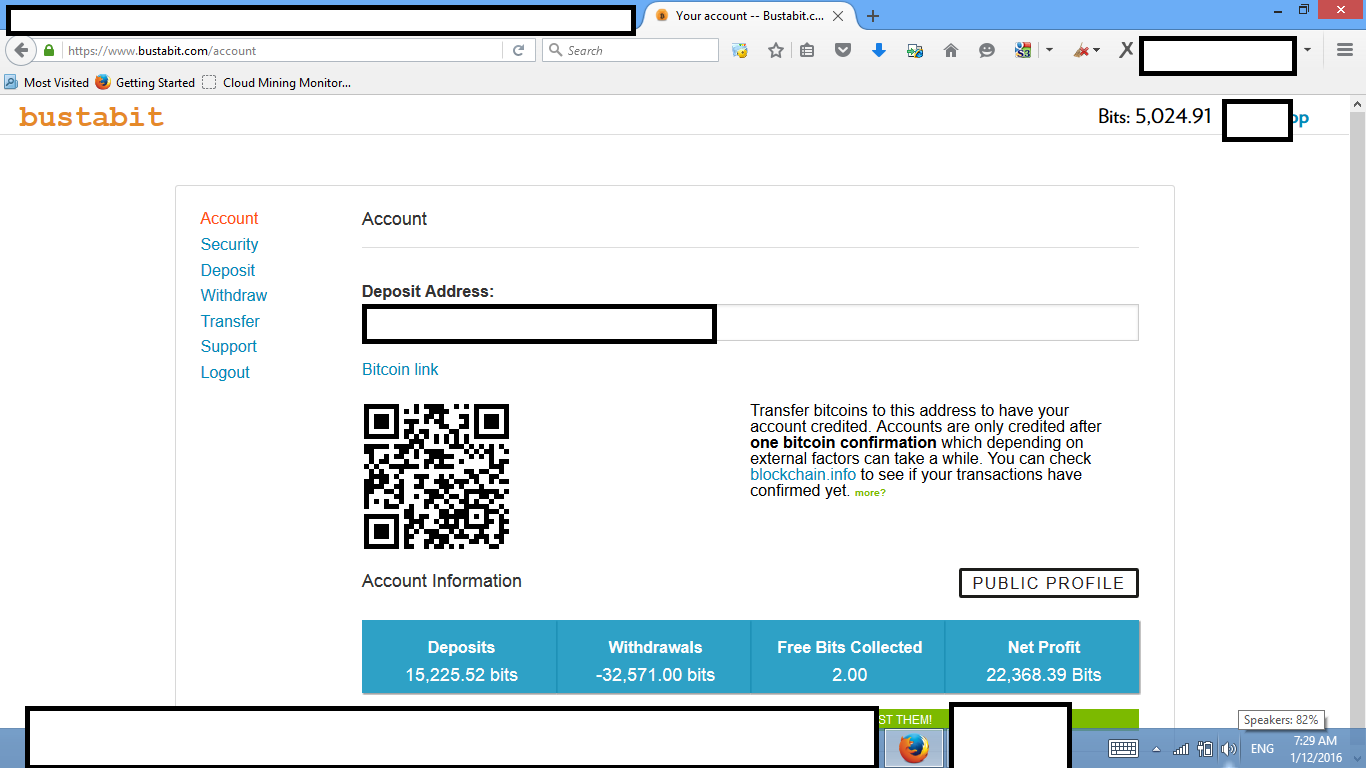Image resolution: width=1366 pixels, height=768 pixels.
Task: Click the Bits: 5,024.91 balance
Action: point(1155,116)
